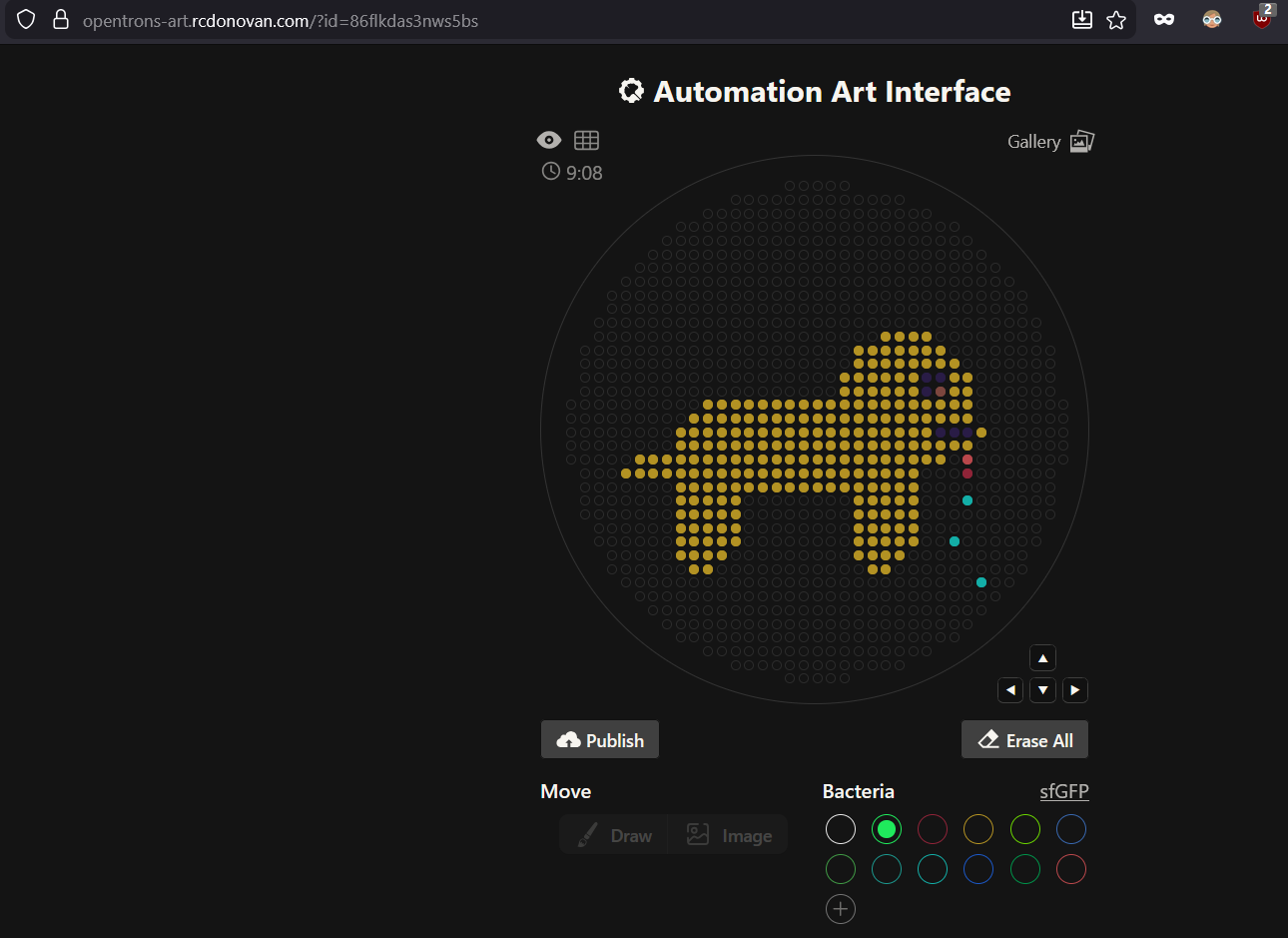Toggle the eye visibility preview icon
1288x938 pixels.
click(549, 140)
